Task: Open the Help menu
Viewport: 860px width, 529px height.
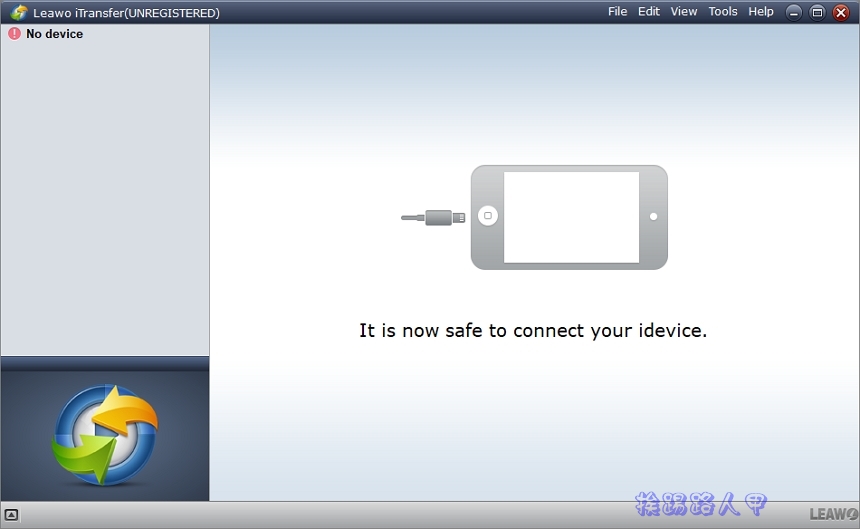Action: pyautogui.click(x=761, y=12)
